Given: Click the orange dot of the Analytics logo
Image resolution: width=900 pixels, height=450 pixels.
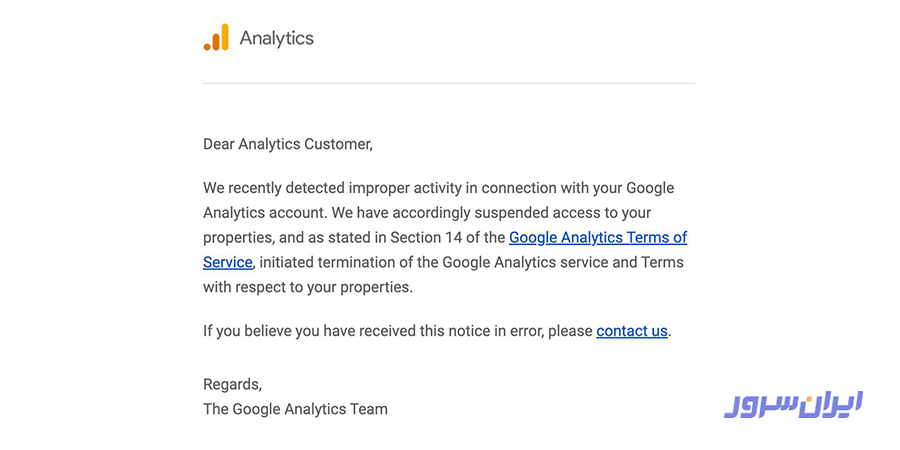Looking at the screenshot, I should click(x=207, y=46).
